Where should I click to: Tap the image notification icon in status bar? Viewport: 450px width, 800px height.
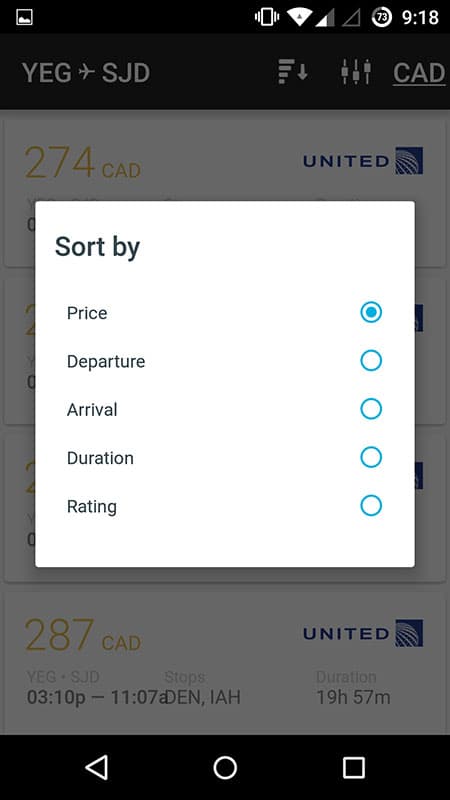[x=24, y=17]
